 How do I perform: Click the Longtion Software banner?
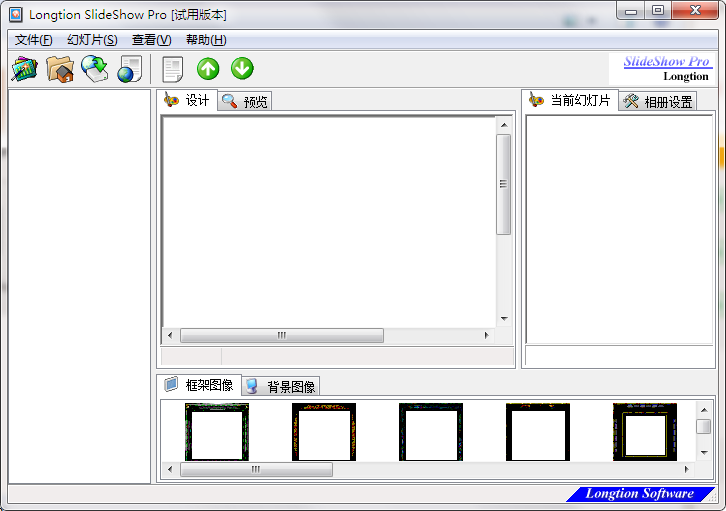(639, 493)
